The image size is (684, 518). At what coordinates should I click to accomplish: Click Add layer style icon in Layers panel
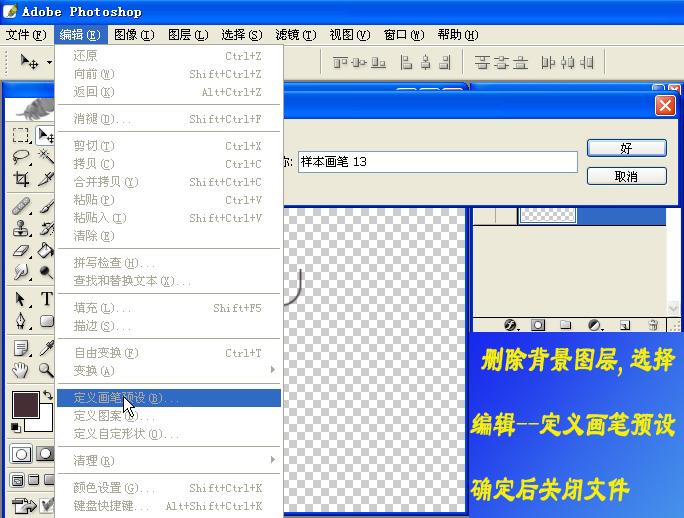point(510,325)
